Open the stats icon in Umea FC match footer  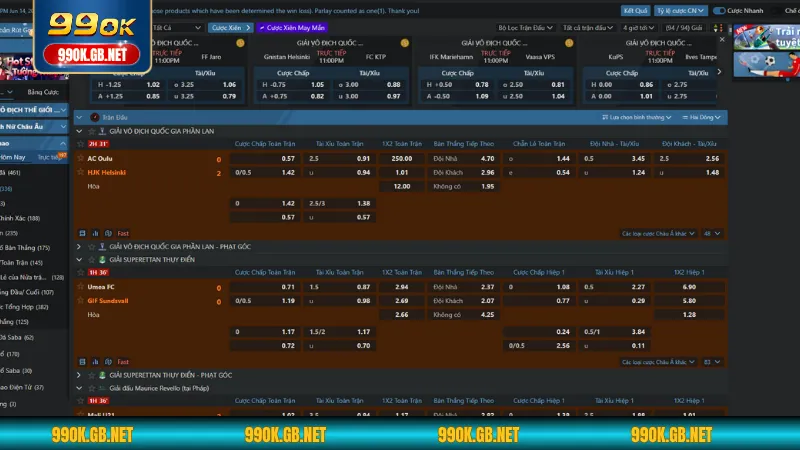(82, 362)
